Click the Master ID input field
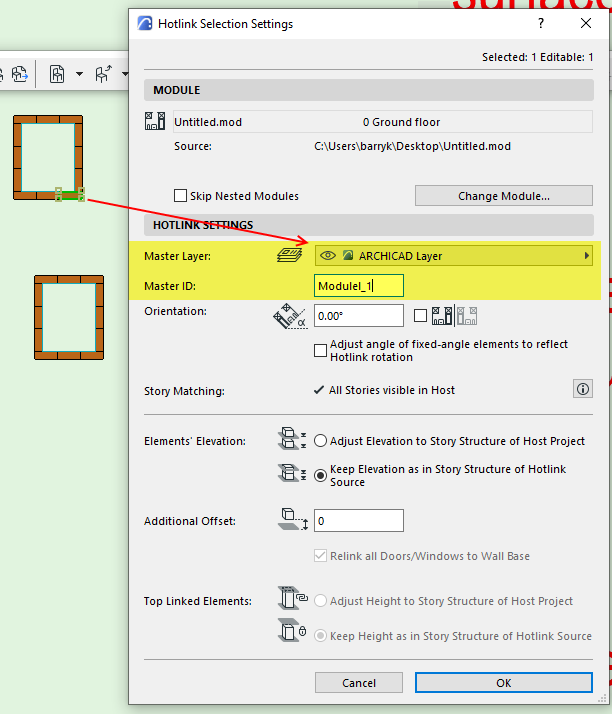 point(359,286)
